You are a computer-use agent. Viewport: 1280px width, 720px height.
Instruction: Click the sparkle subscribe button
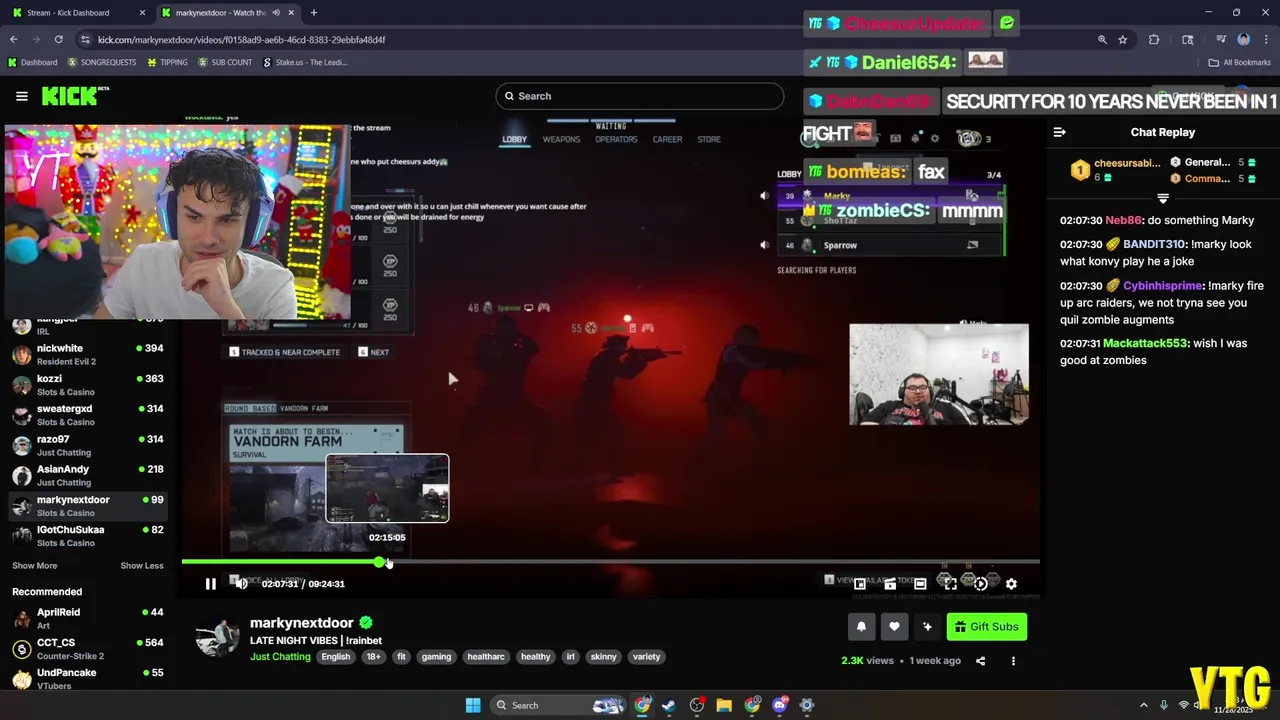click(927, 627)
